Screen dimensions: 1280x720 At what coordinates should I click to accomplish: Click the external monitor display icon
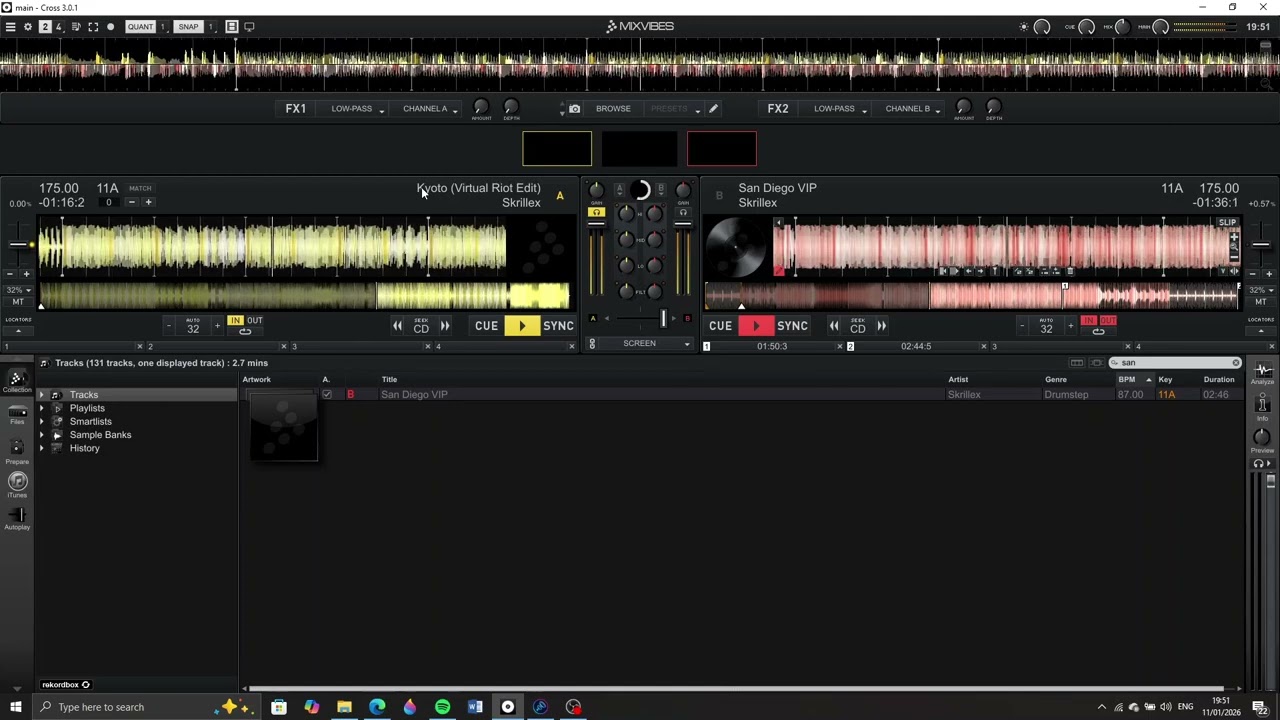pos(249,27)
